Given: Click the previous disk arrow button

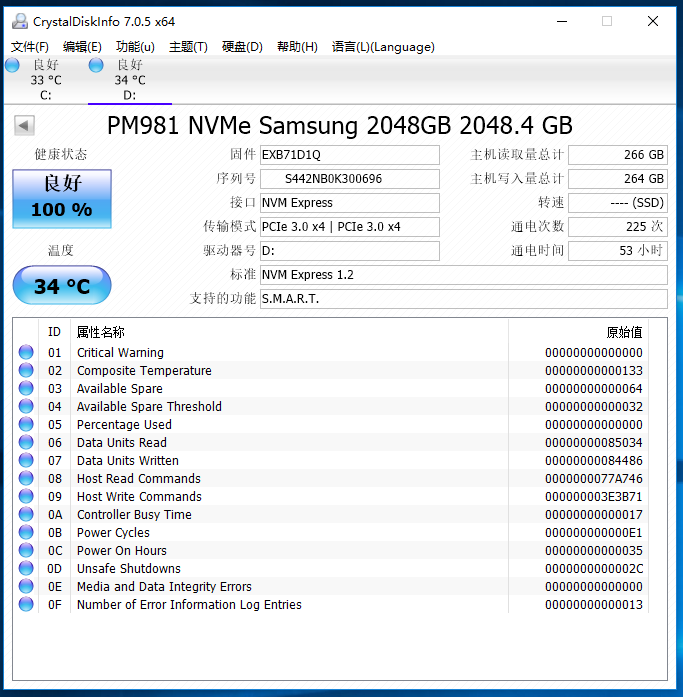Looking at the screenshot, I should (24, 125).
